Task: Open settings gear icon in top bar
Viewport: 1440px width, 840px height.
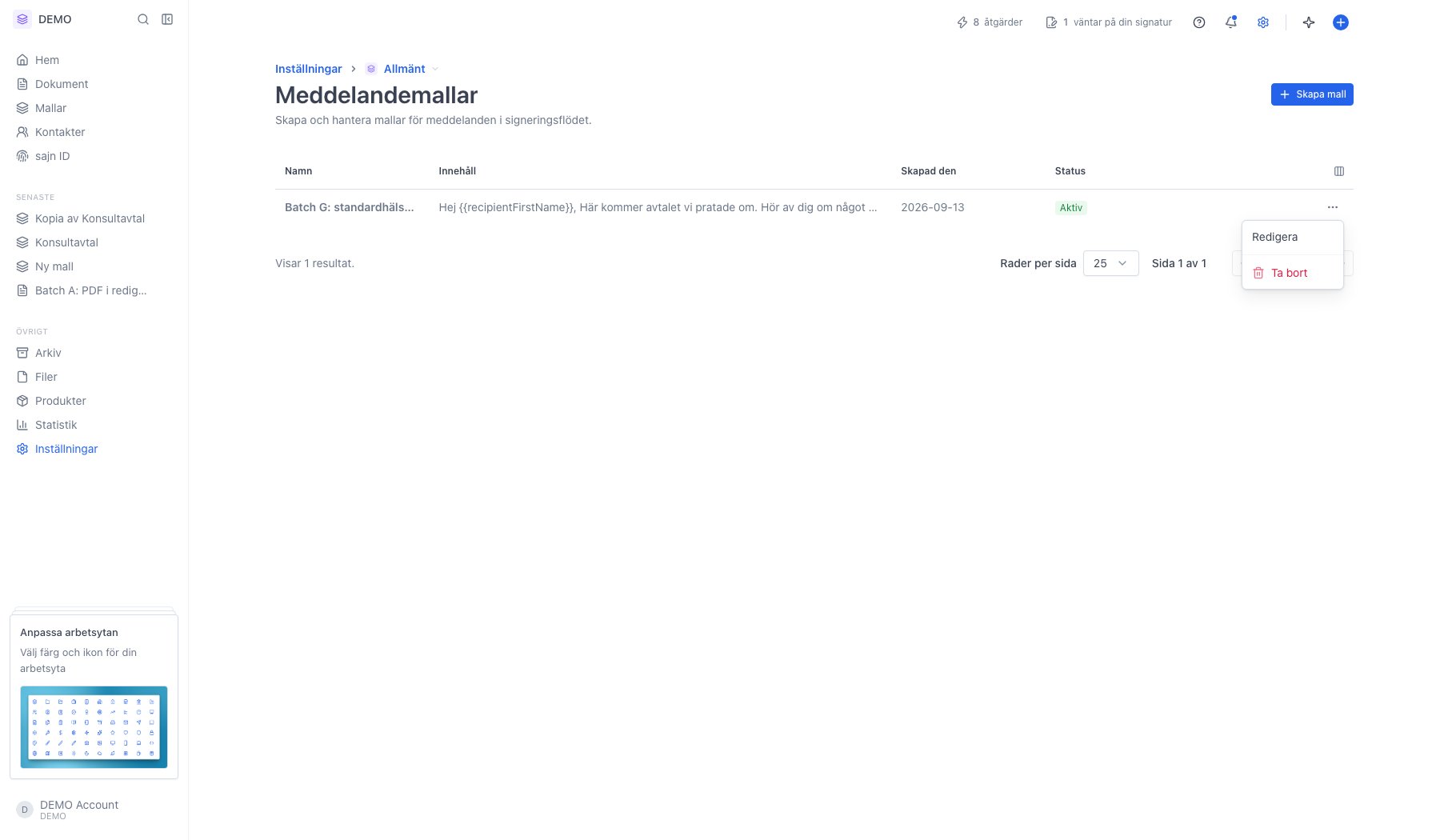Action: pyautogui.click(x=1263, y=22)
